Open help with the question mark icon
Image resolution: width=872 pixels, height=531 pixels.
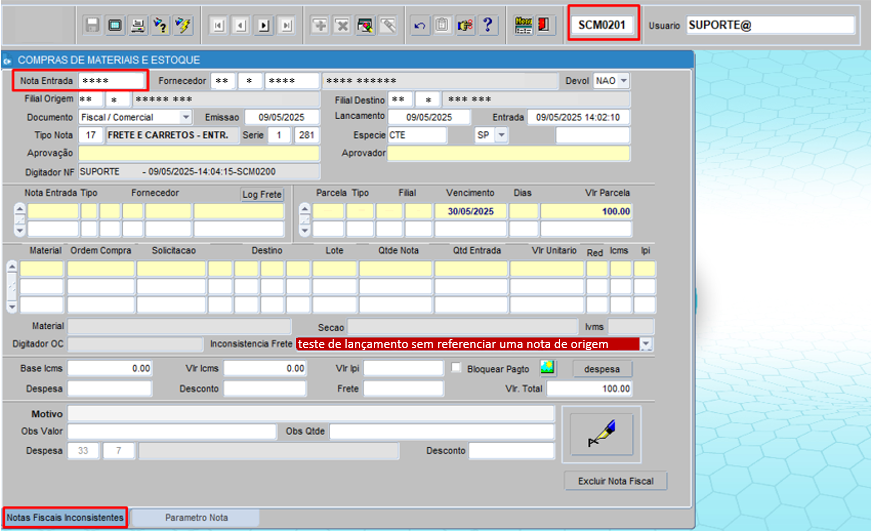pos(487,25)
